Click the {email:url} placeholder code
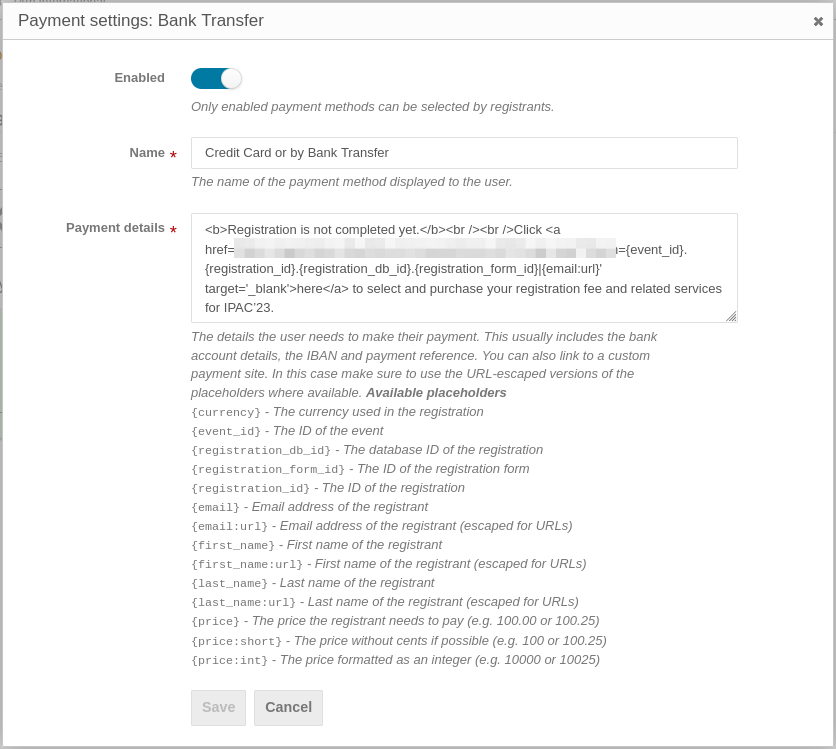This screenshot has width=836, height=749. tap(229, 526)
